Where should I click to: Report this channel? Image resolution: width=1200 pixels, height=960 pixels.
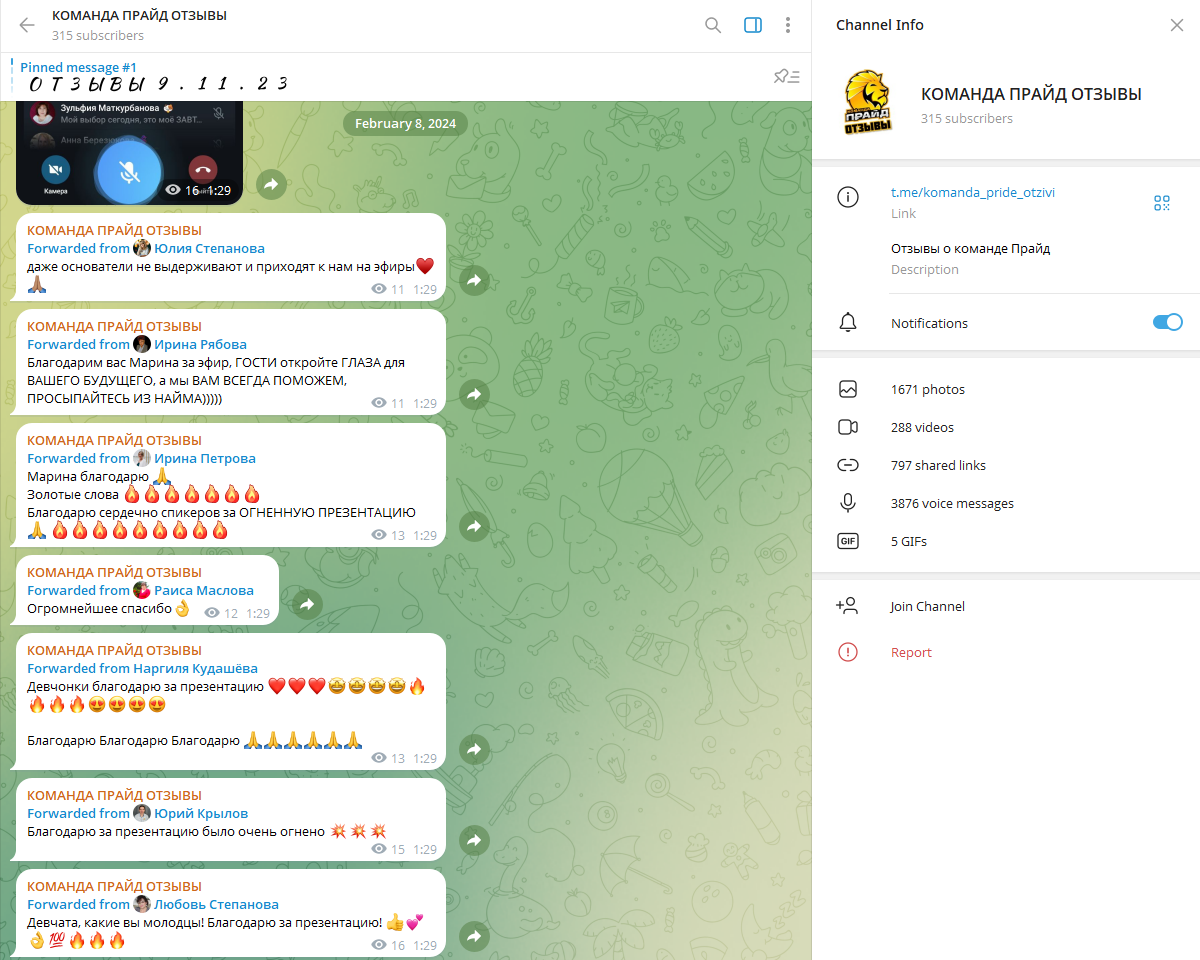[911, 652]
